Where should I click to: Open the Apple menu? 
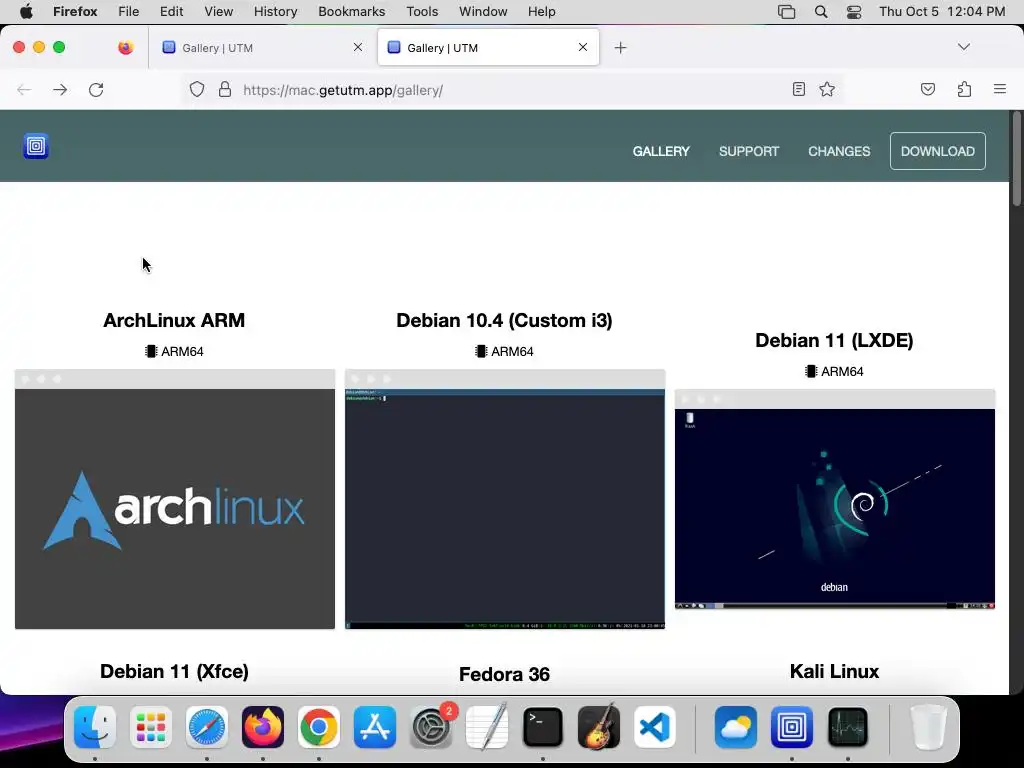point(26,12)
